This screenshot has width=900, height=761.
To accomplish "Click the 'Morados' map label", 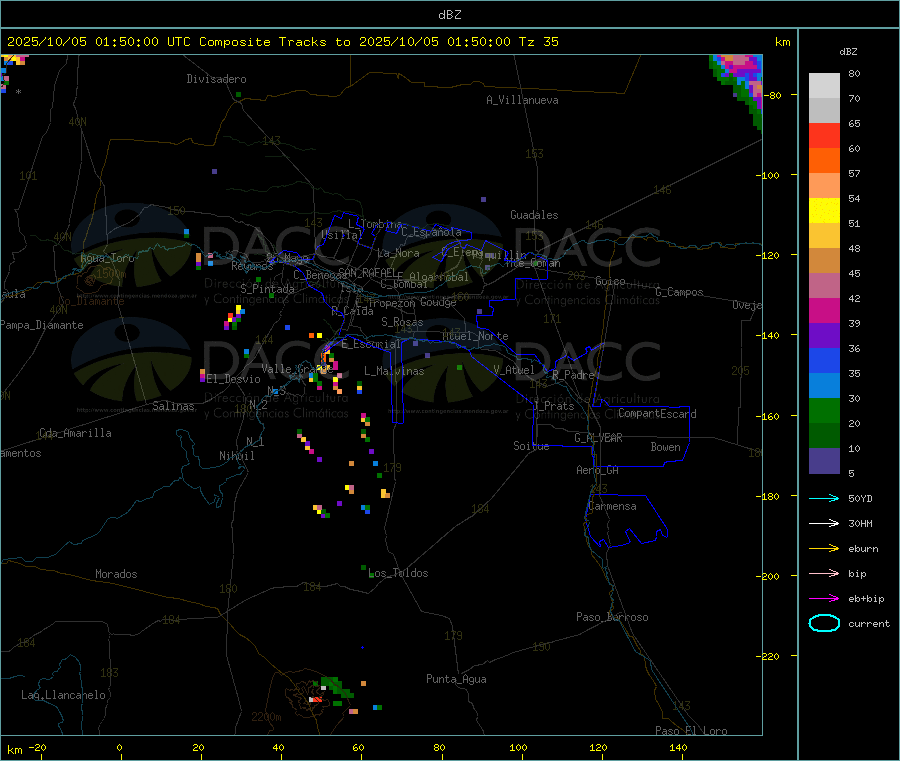I will (116, 574).
